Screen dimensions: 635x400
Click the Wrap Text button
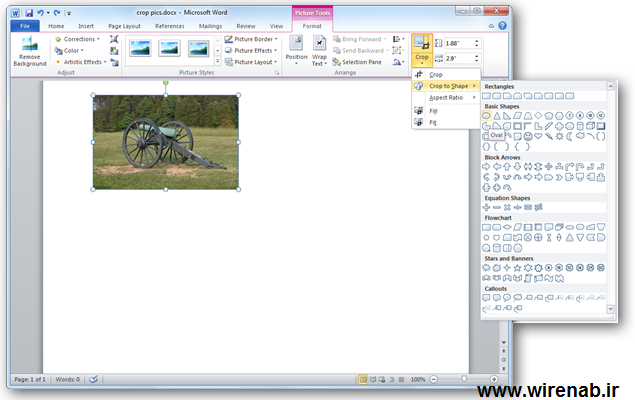(319, 50)
